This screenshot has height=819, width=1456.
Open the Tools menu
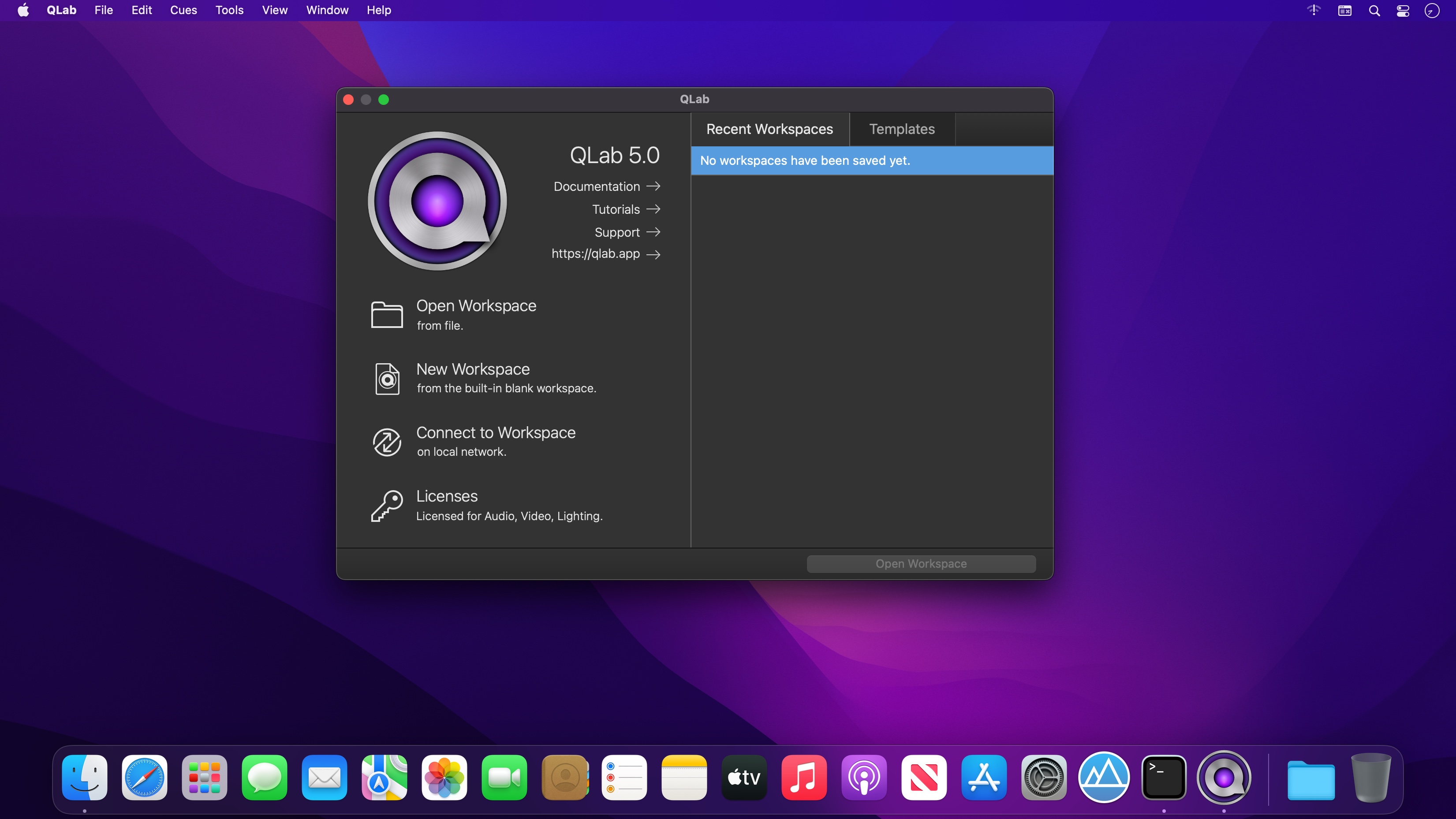(x=229, y=10)
